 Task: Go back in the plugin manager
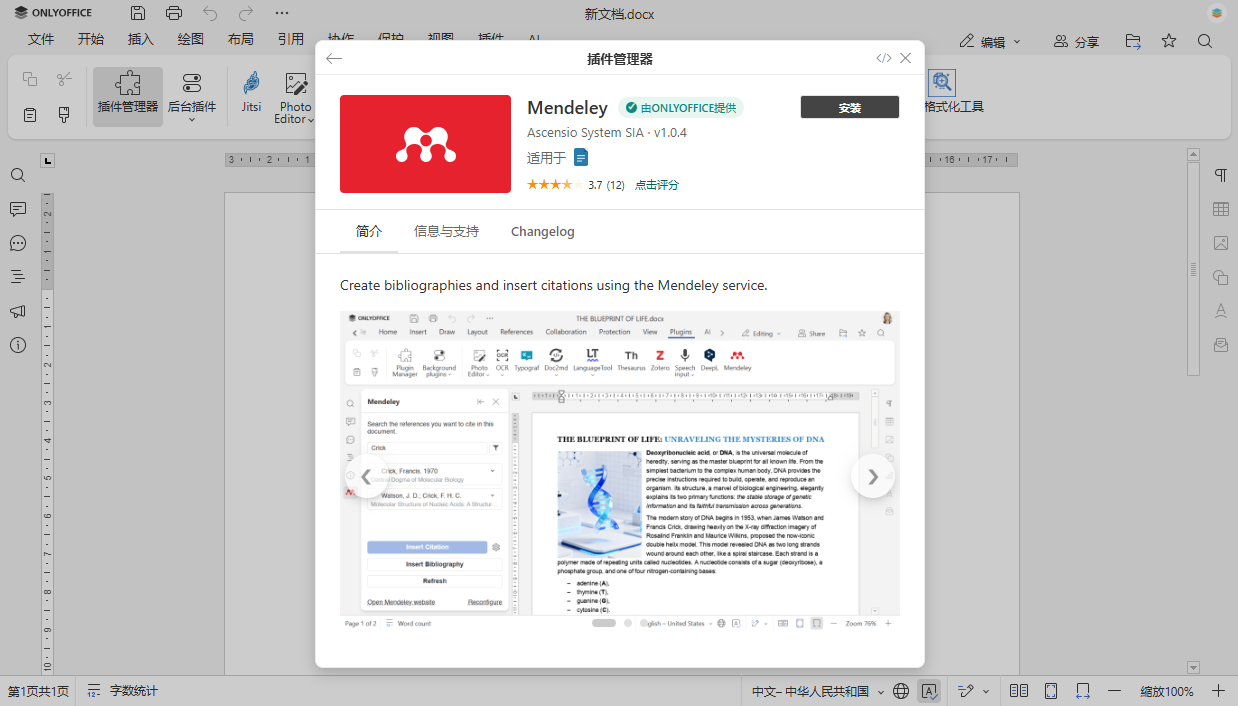point(334,58)
